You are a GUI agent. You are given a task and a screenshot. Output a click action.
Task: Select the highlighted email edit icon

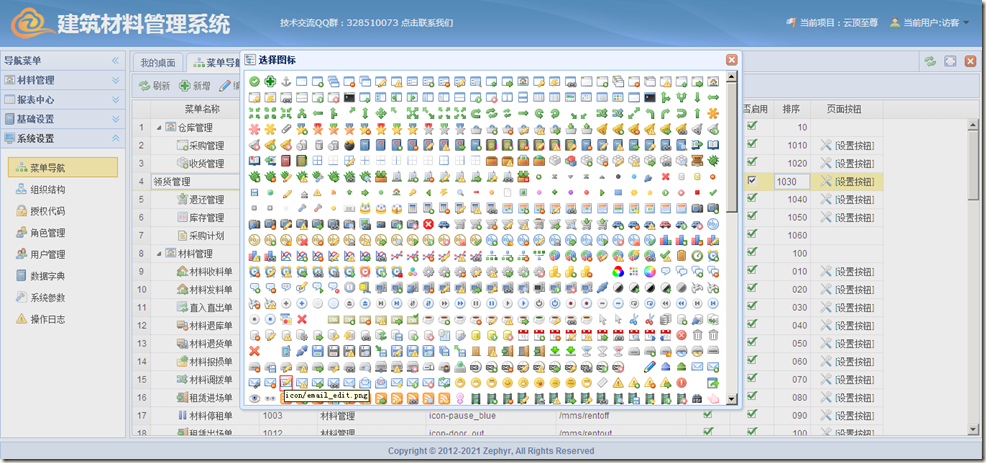click(286, 382)
